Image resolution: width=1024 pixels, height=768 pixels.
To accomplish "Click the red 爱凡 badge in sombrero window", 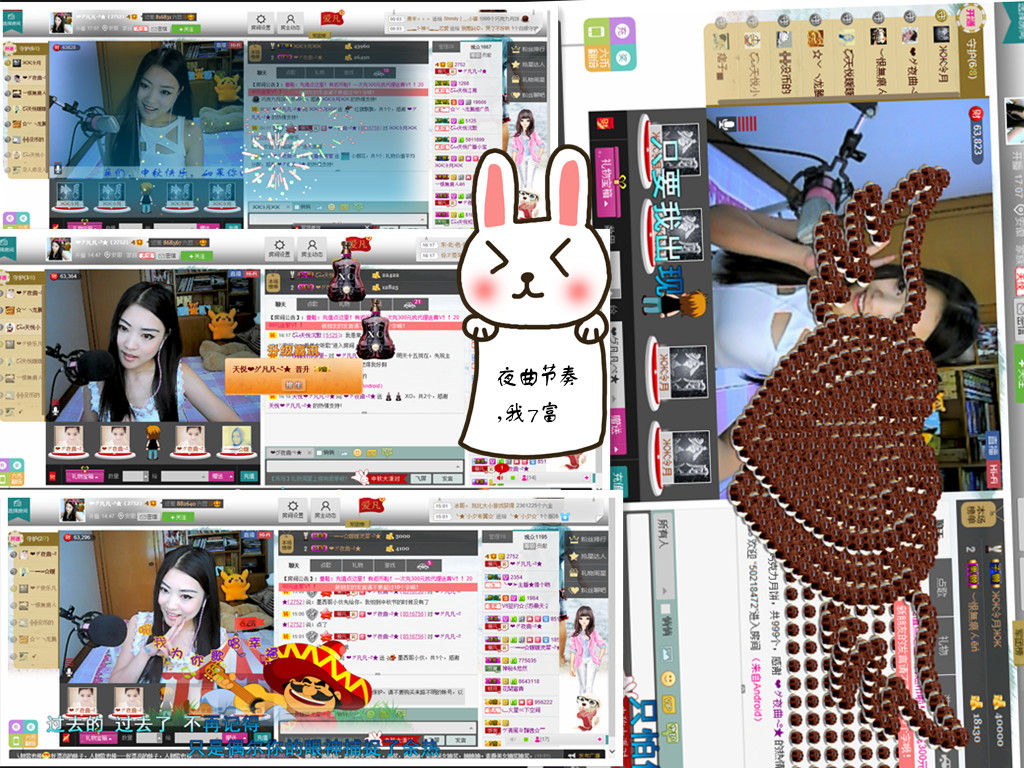I will tap(371, 505).
